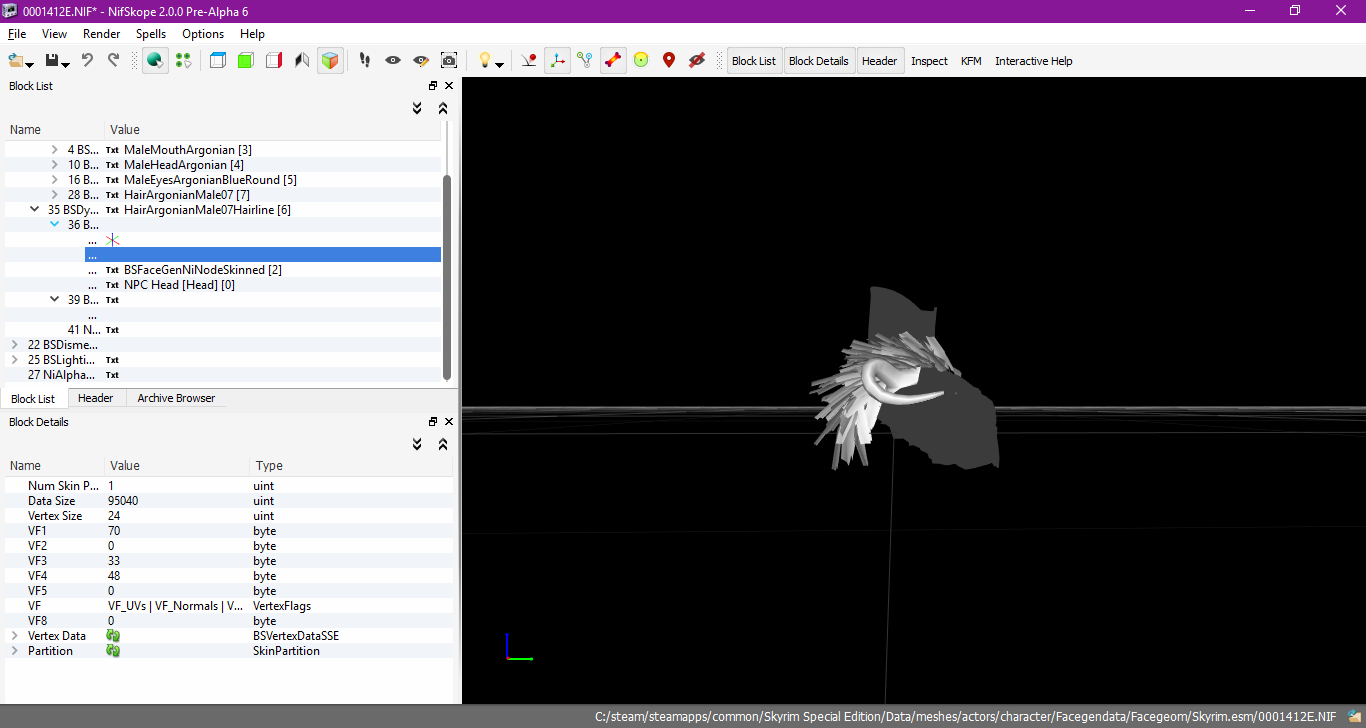The height and width of the screenshot is (728, 1366).
Task: Toggle Block List panel toolbar button
Action: click(754, 61)
